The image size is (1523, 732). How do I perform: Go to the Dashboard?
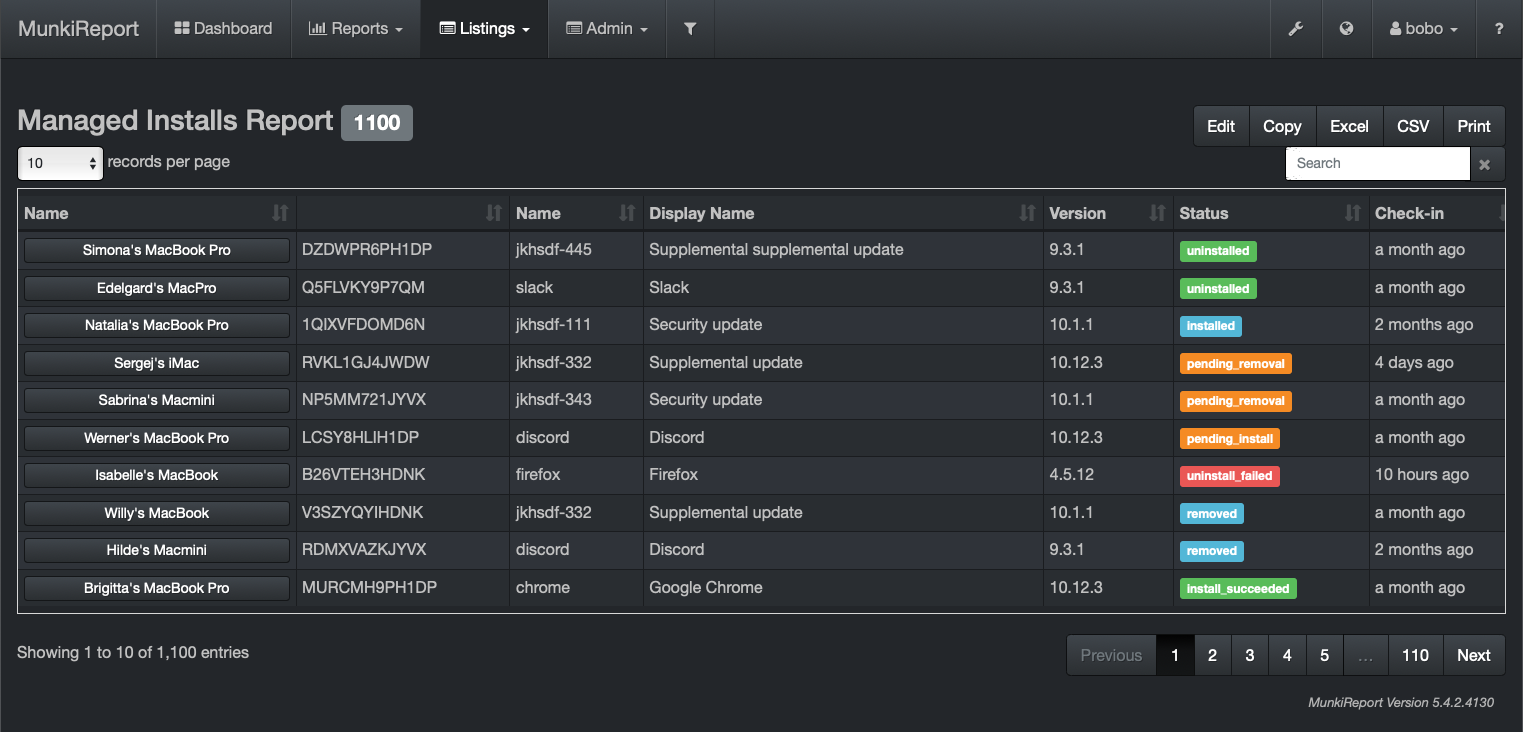[x=223, y=28]
